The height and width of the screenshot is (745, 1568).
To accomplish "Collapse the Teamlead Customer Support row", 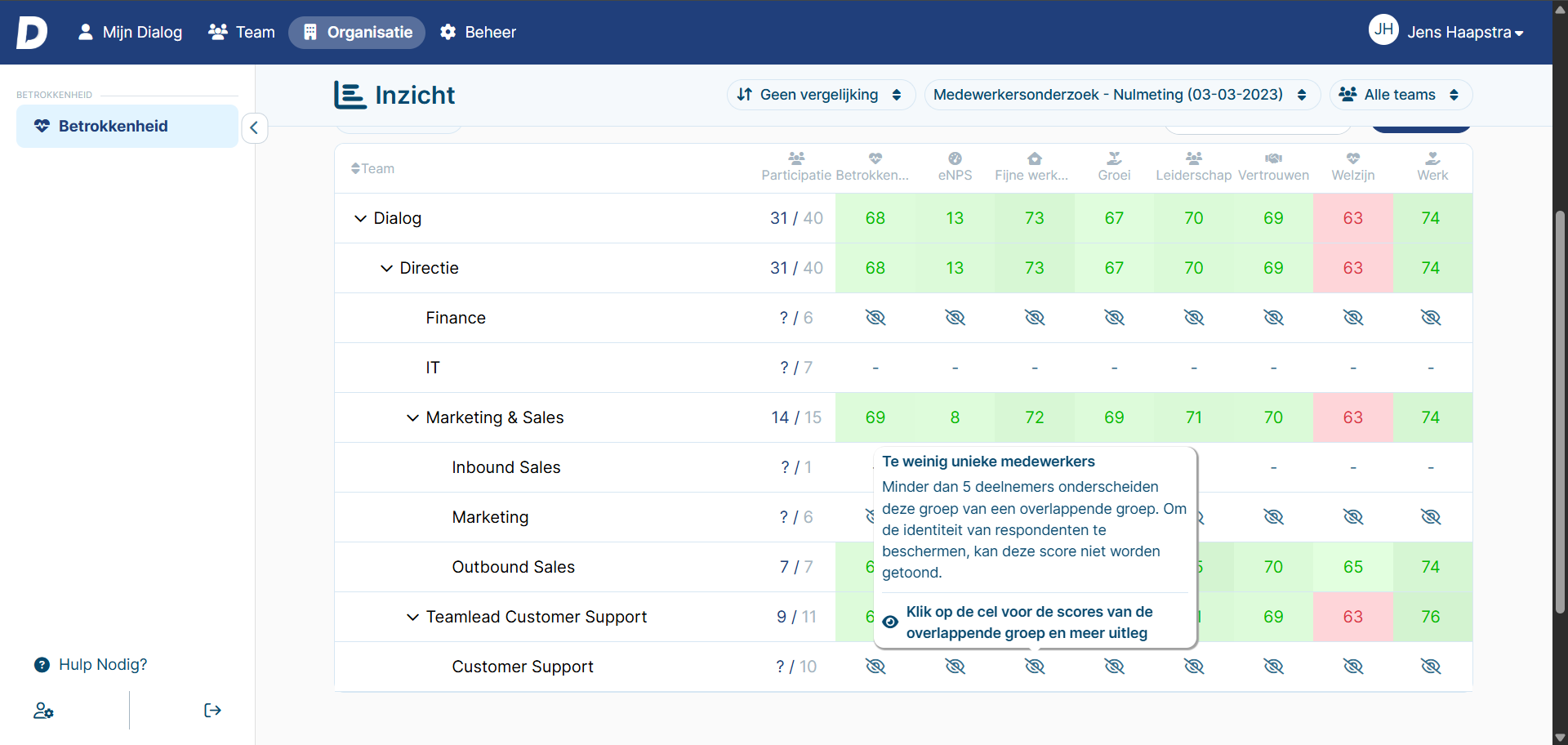I will tap(412, 618).
